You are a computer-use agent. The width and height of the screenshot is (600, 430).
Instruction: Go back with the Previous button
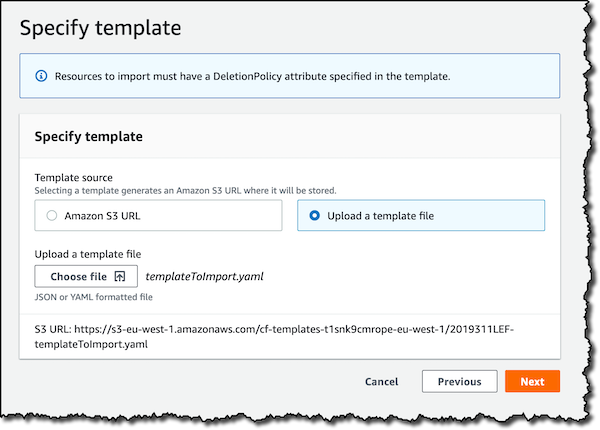click(x=460, y=381)
